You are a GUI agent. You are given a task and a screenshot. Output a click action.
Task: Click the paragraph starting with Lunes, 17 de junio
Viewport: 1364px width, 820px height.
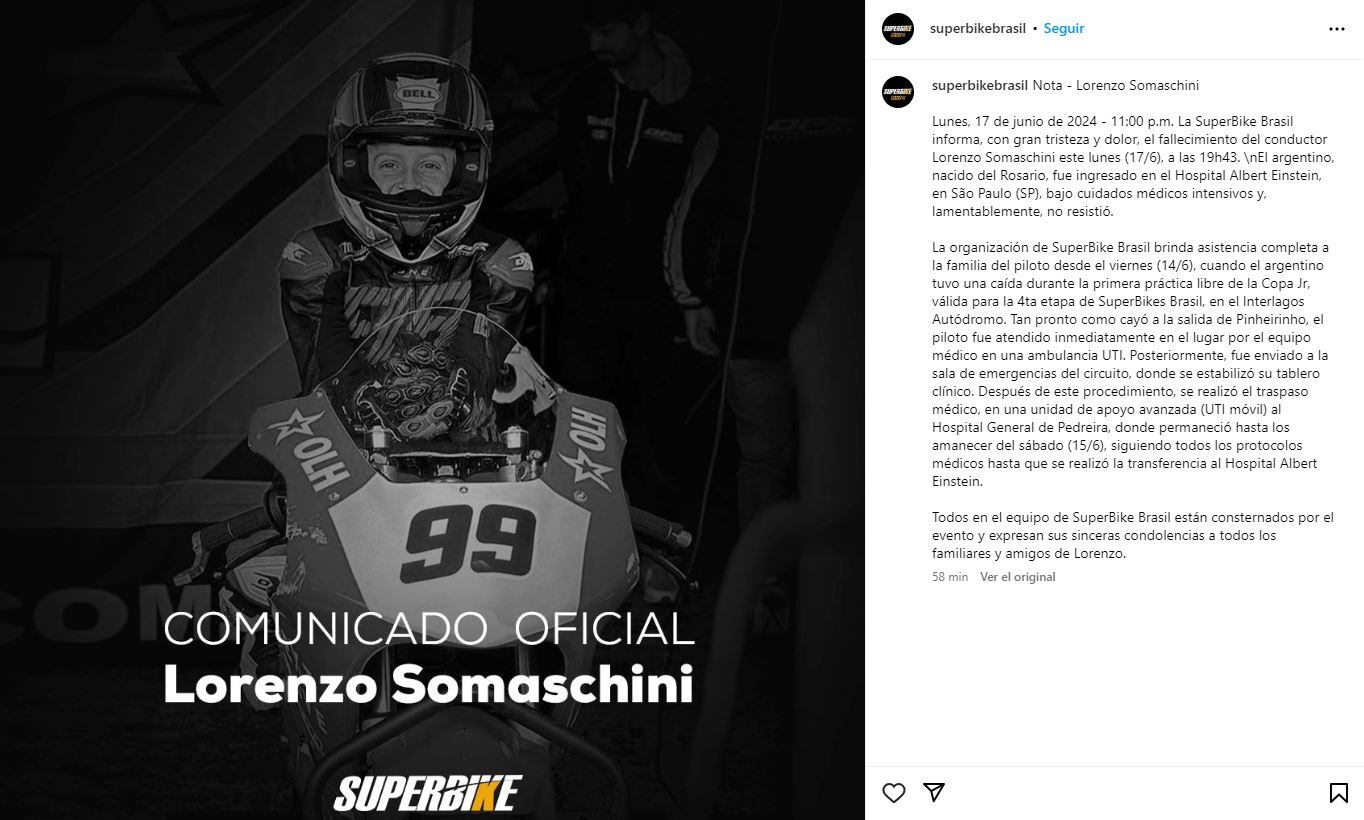1132,167
